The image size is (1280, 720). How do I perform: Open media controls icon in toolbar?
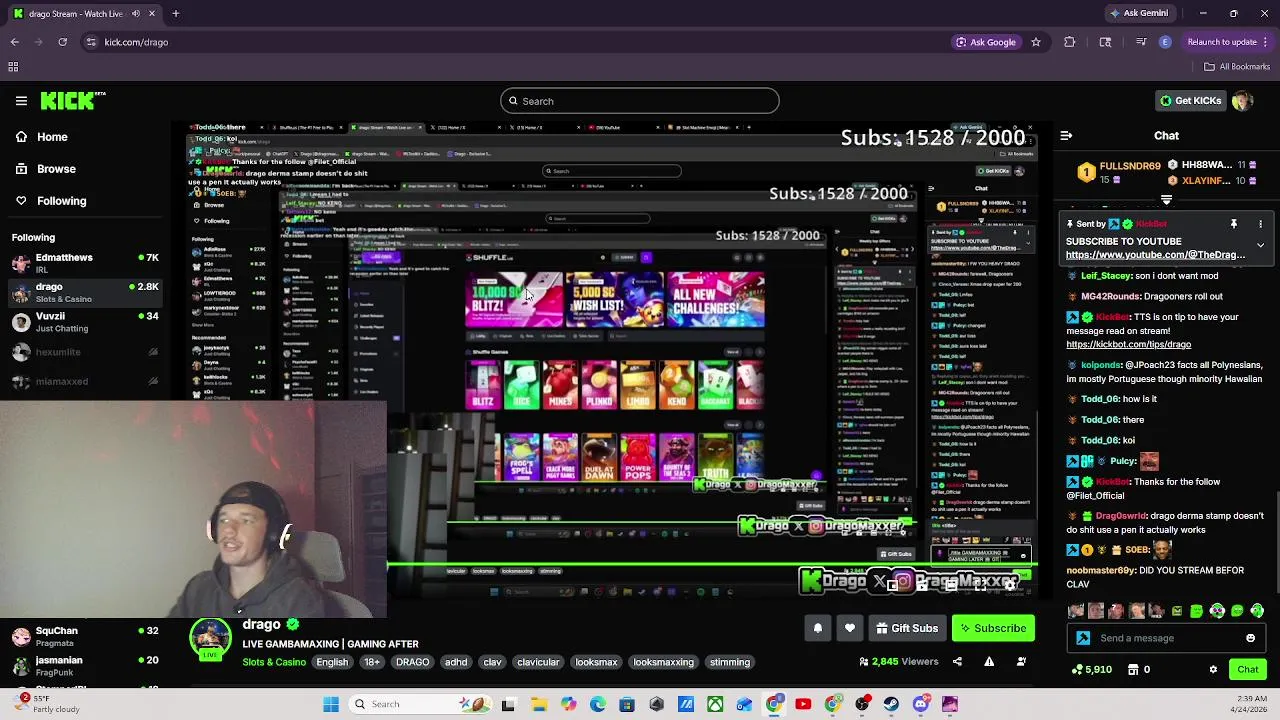point(1141,42)
